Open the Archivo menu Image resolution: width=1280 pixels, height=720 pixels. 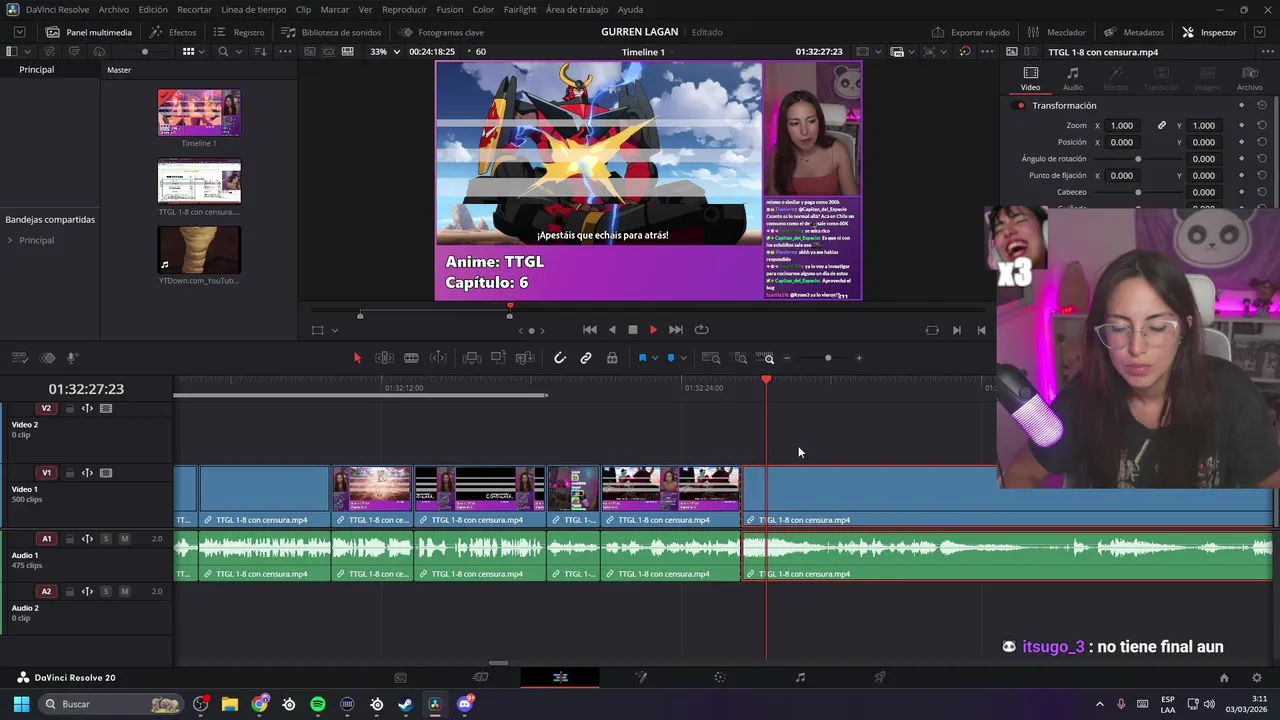tap(113, 9)
